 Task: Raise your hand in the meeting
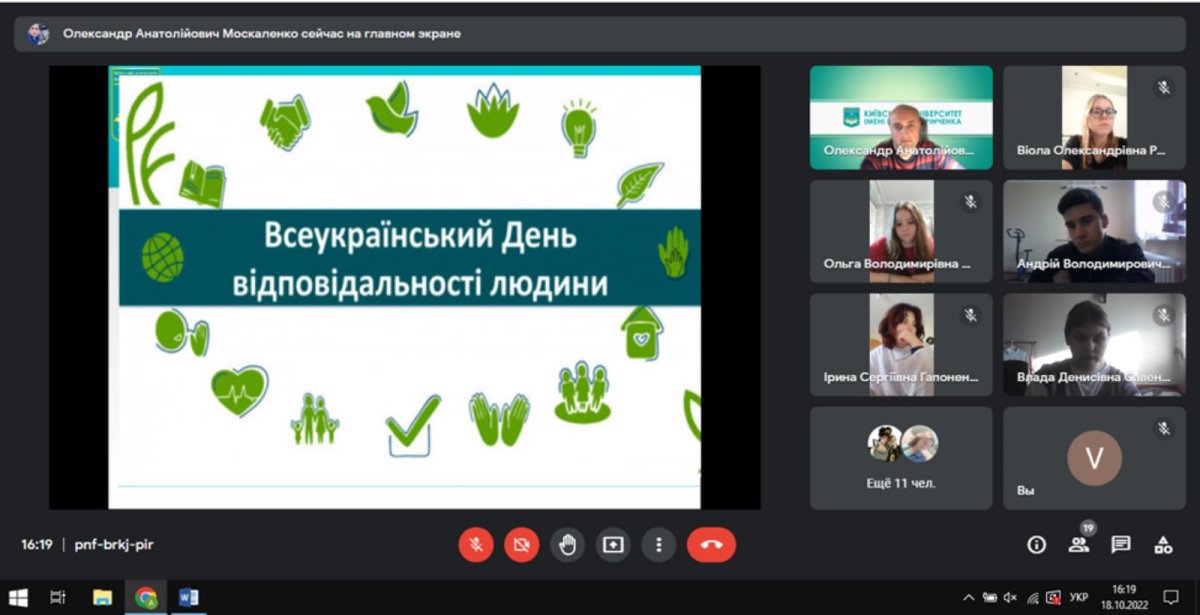(567, 545)
